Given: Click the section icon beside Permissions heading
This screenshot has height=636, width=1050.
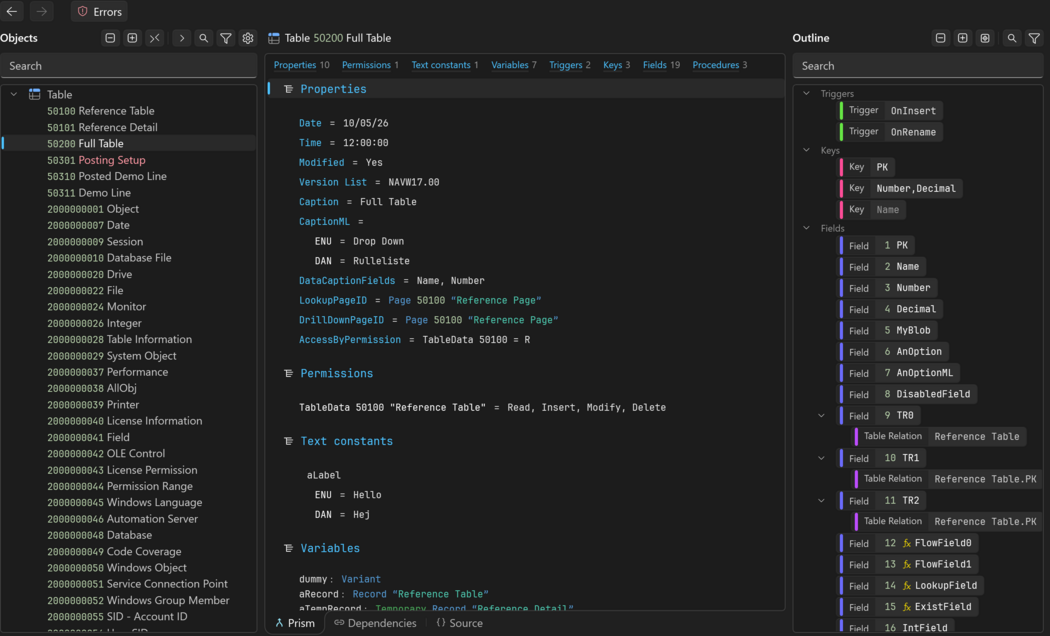Looking at the screenshot, I should 289,374.
